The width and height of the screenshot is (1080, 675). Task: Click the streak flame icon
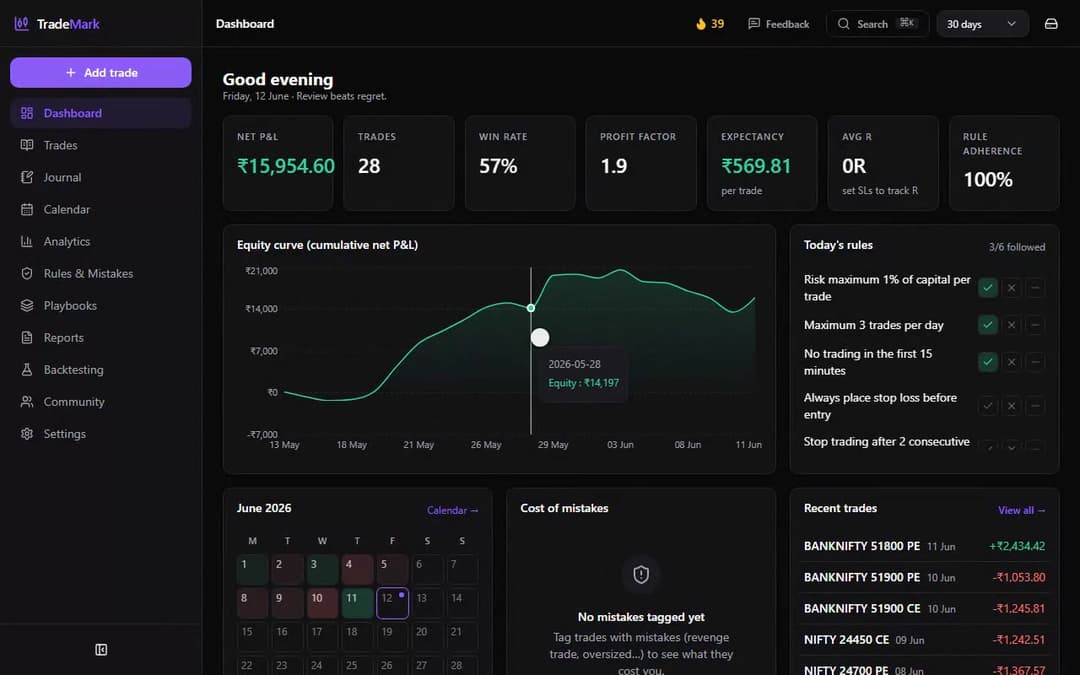coord(700,24)
